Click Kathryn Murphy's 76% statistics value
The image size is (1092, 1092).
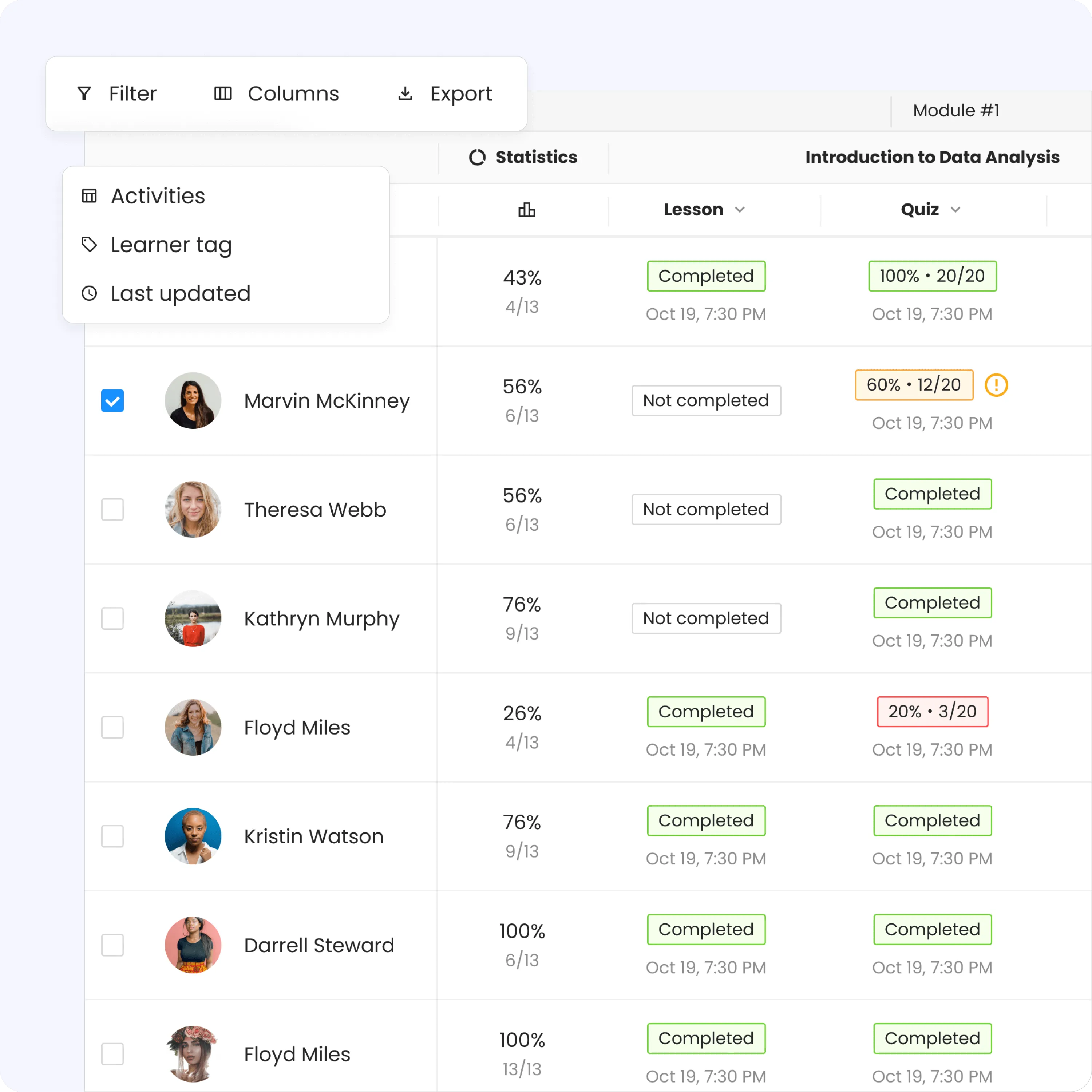pos(522,605)
